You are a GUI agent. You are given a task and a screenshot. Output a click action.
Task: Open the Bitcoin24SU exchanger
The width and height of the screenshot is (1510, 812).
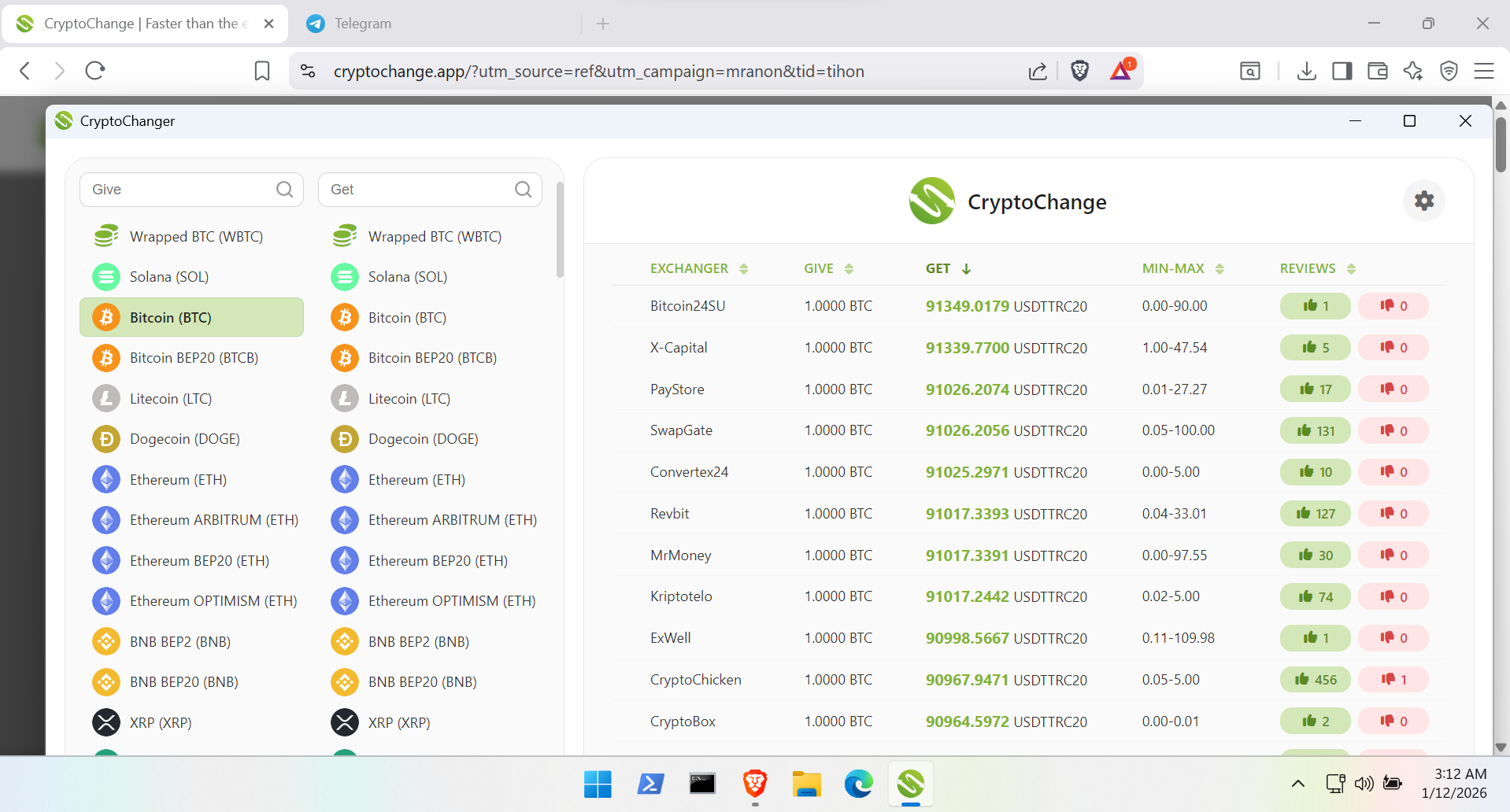click(687, 306)
